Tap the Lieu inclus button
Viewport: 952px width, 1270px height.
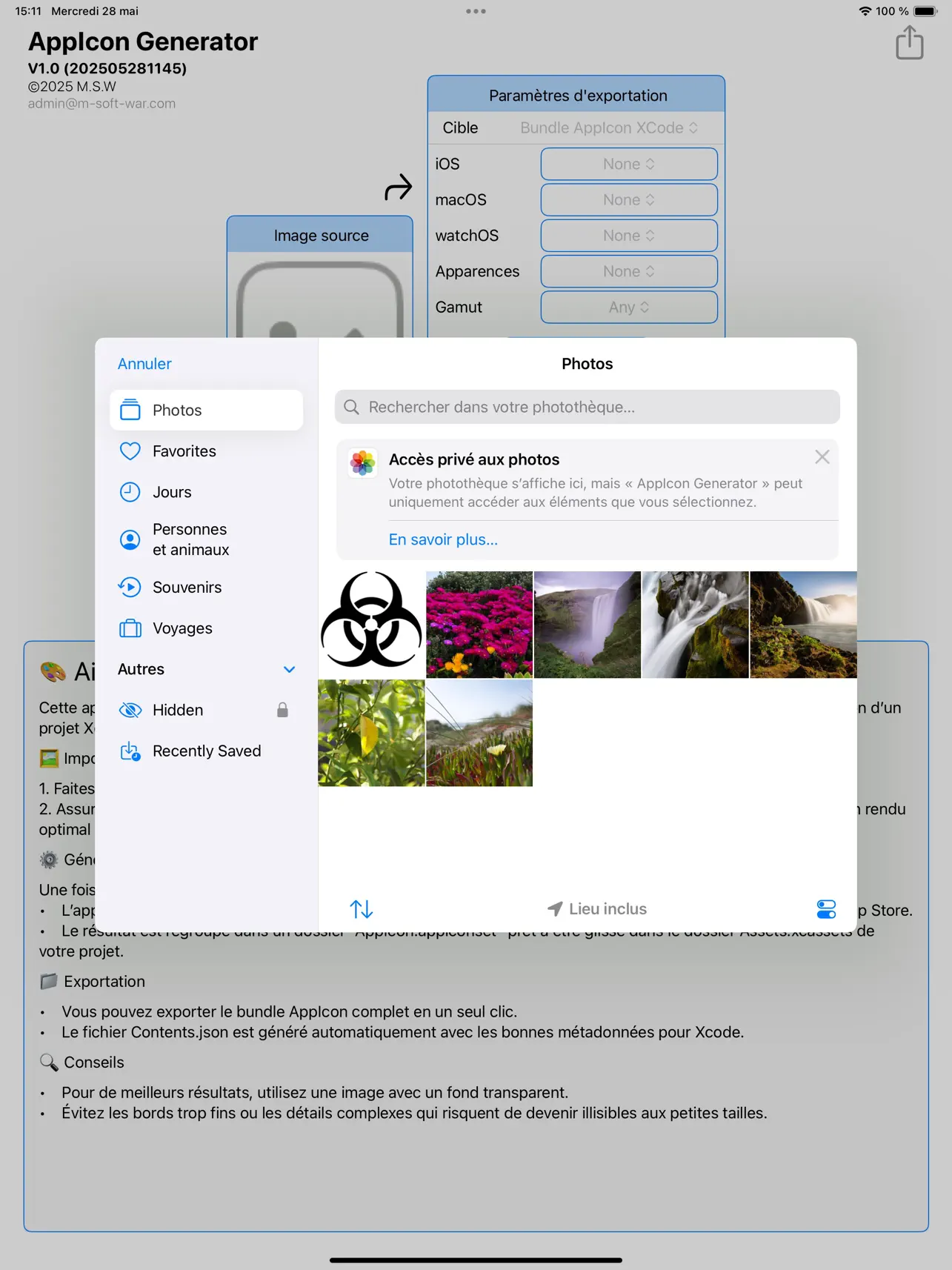tap(597, 909)
